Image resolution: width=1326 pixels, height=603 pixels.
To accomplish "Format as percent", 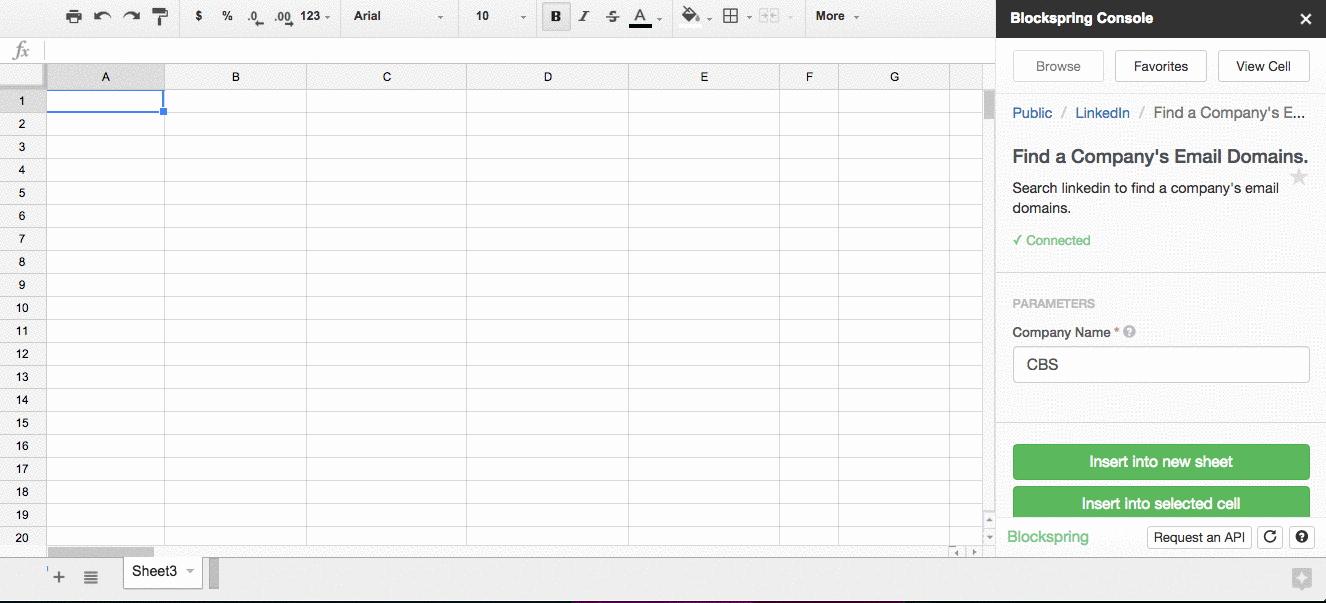I will (x=227, y=16).
